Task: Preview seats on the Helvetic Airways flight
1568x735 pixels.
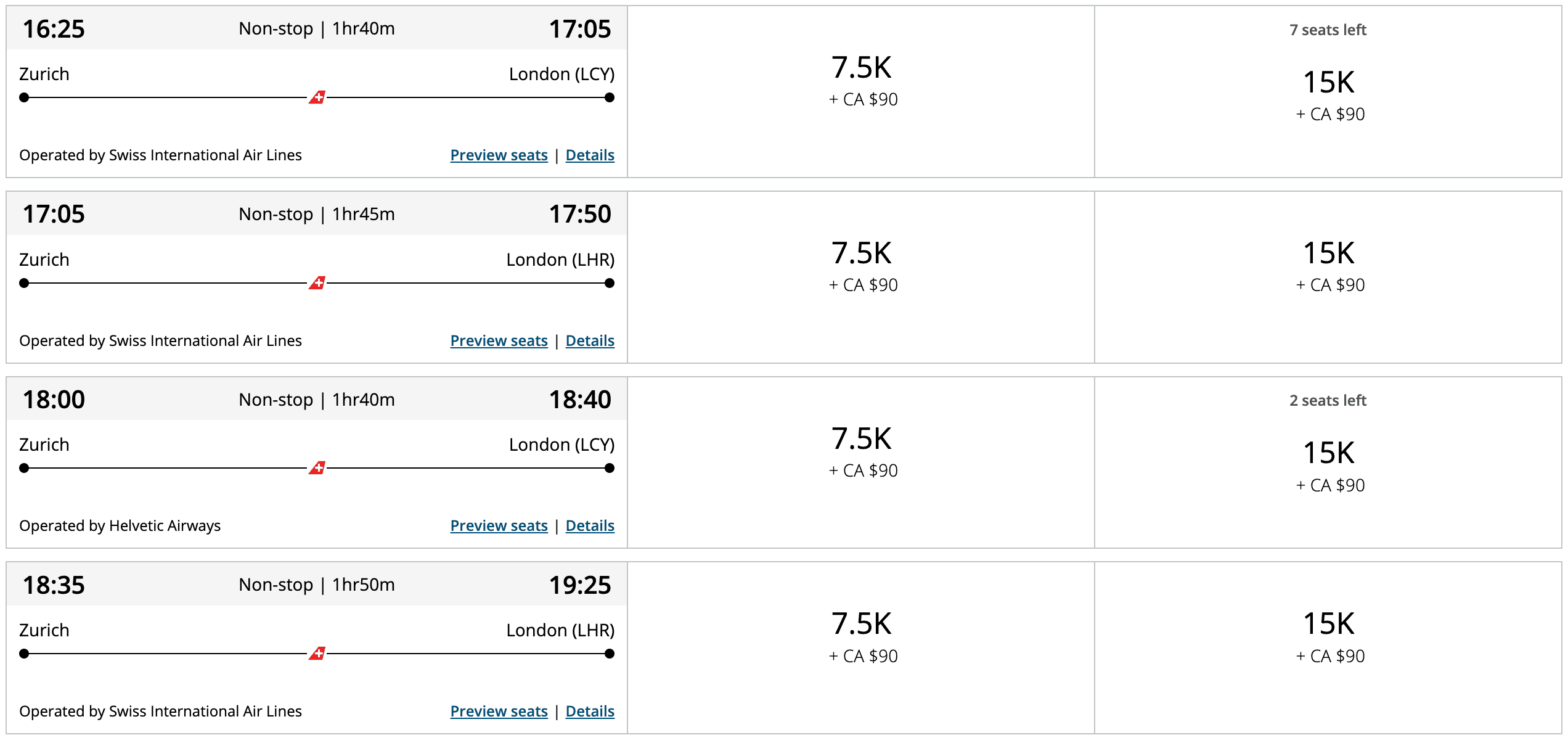Action: (499, 526)
